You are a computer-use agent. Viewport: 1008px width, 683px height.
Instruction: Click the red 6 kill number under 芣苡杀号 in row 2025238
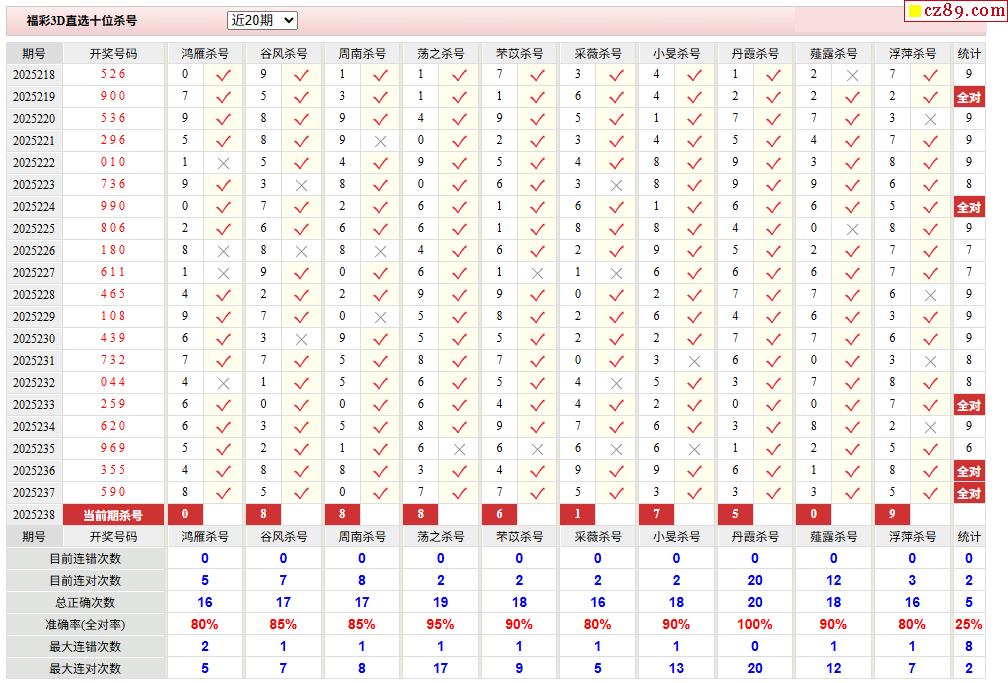[500, 514]
